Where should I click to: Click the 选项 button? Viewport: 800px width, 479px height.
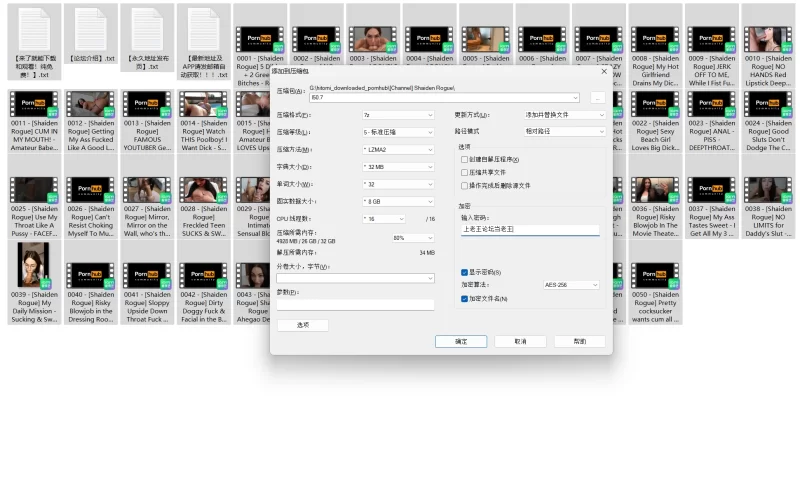(x=303, y=325)
